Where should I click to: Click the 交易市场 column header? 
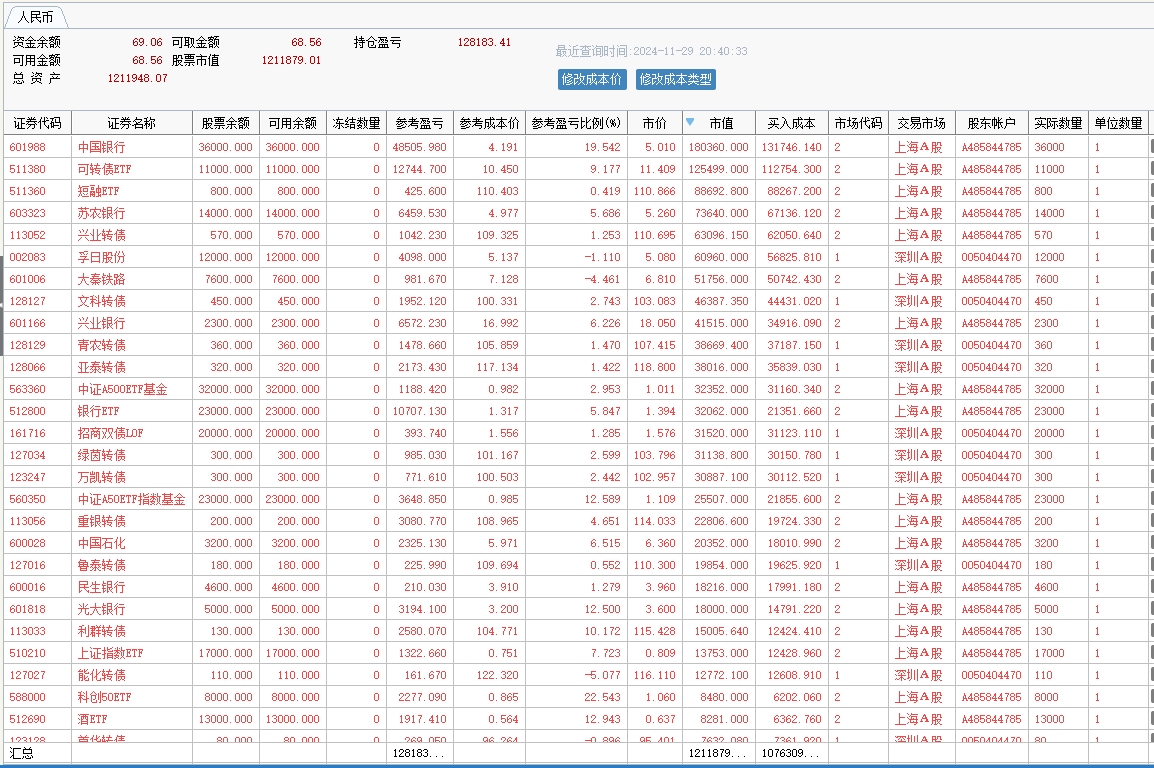click(920, 123)
